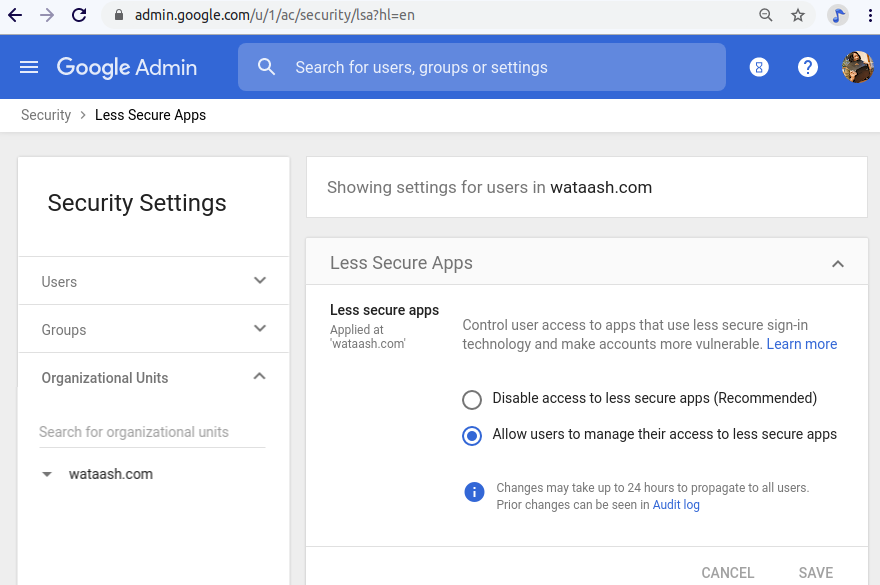Collapse the wataash.com tree node
This screenshot has height=585, width=880.
(x=47, y=475)
